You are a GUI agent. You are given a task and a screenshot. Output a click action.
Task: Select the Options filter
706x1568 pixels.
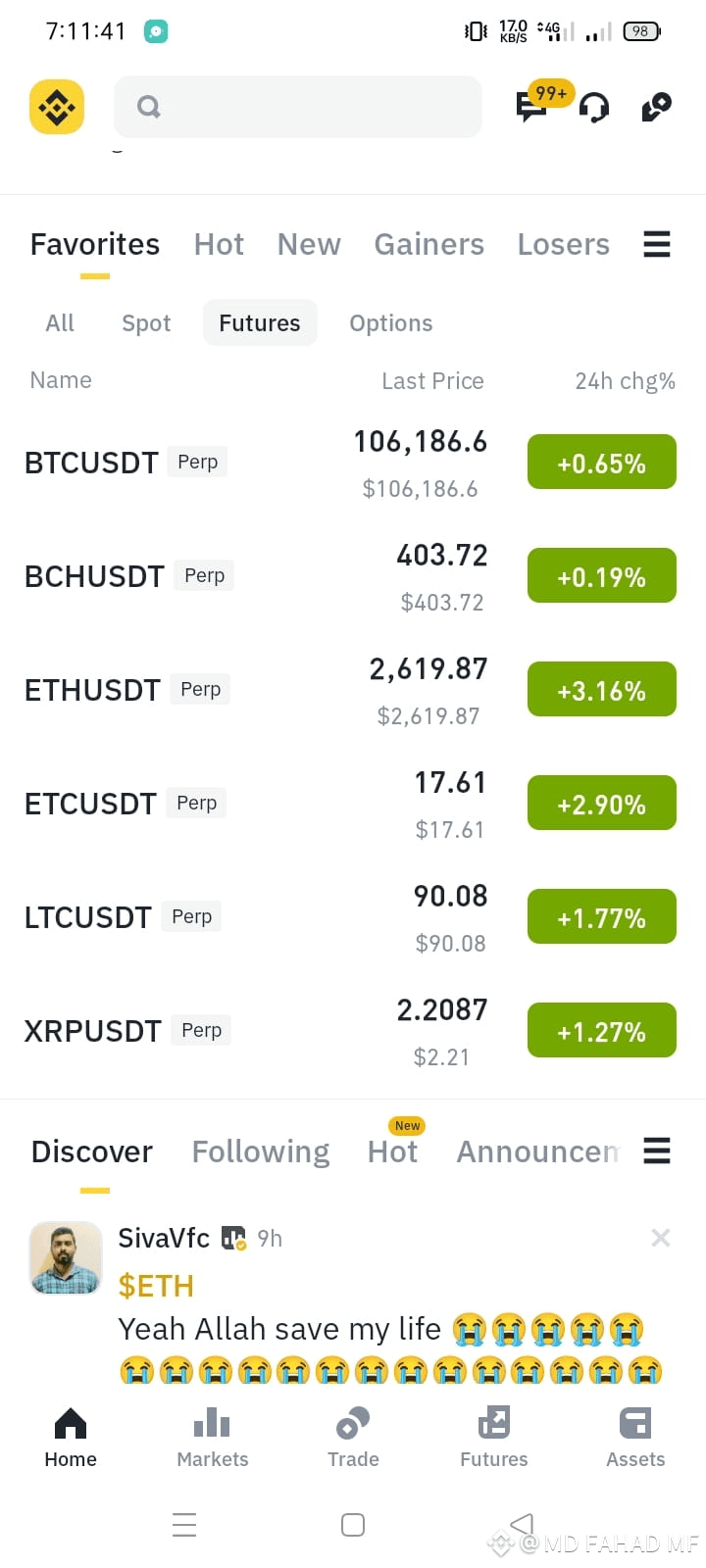391,323
